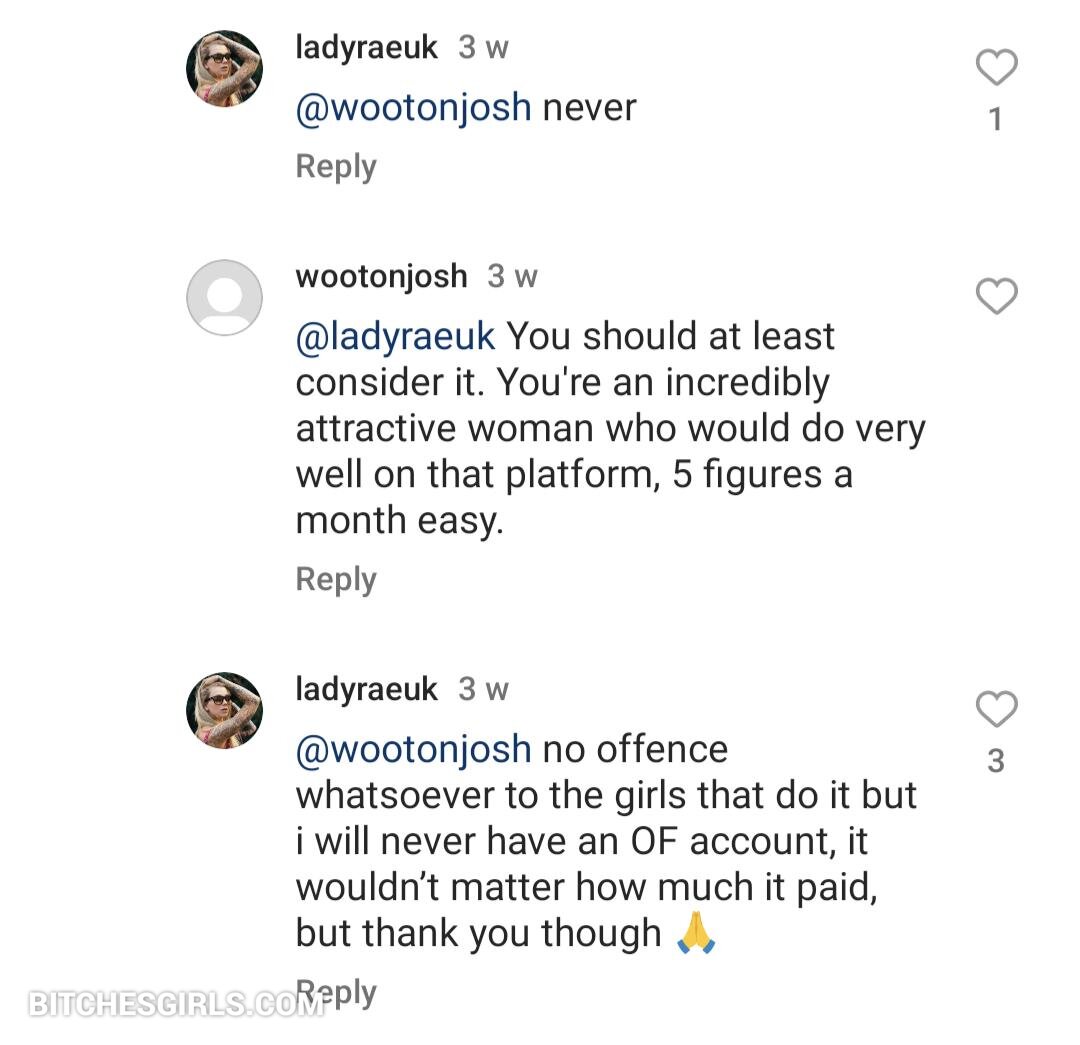Image resolution: width=1080 pixels, height=1045 pixels.
Task: Open the wootonjosh username header
Action: [381, 277]
